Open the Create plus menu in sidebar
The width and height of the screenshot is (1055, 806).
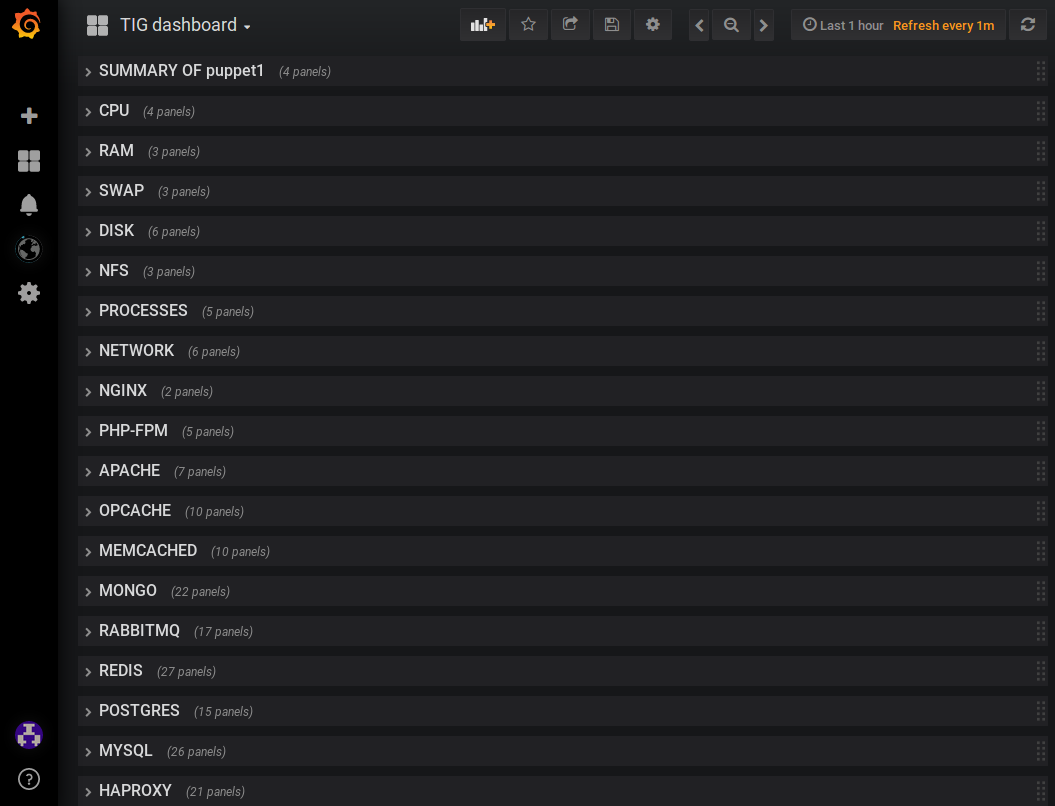pos(29,116)
